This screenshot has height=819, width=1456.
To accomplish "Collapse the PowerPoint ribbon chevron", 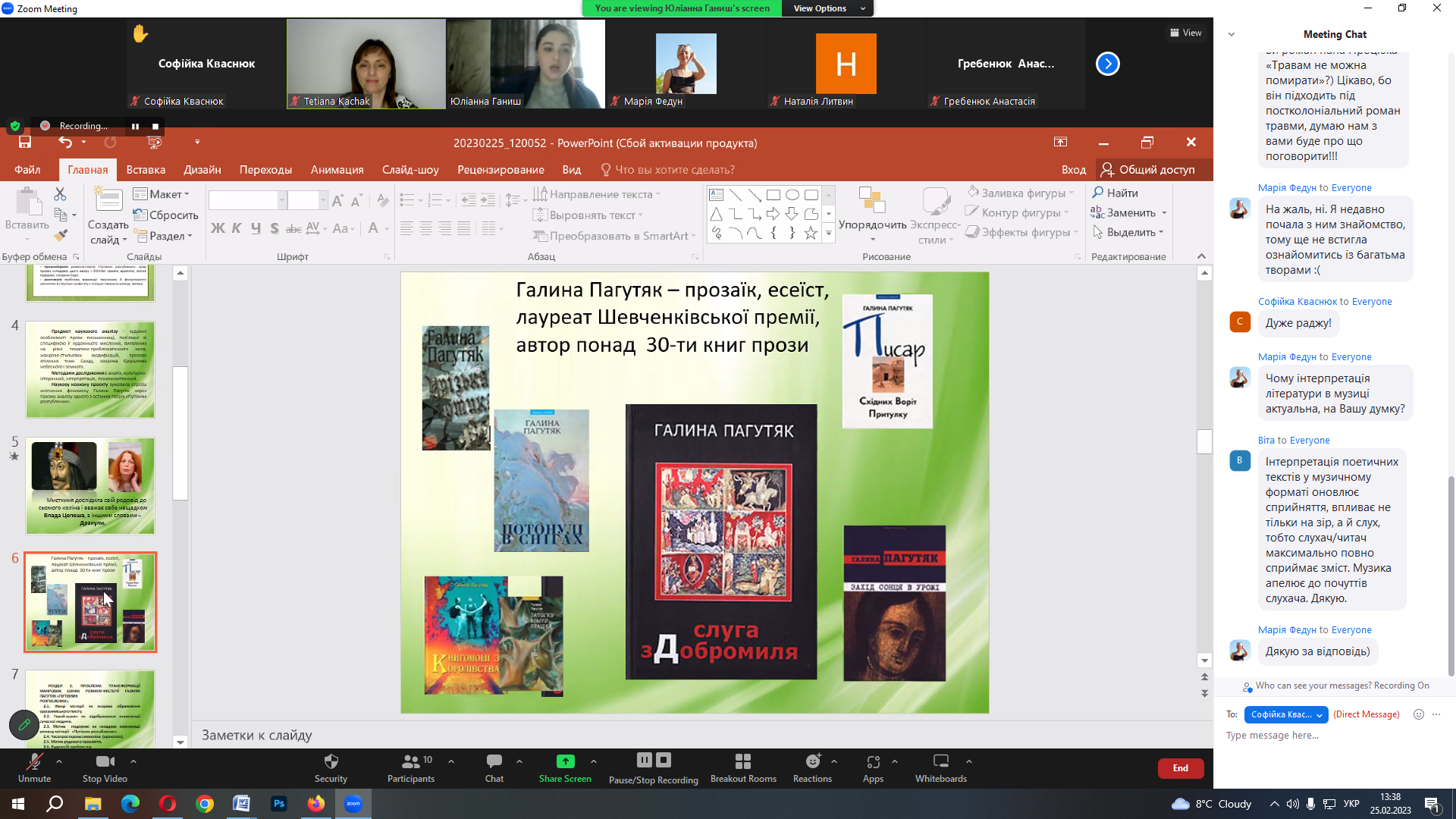I will (1201, 256).
